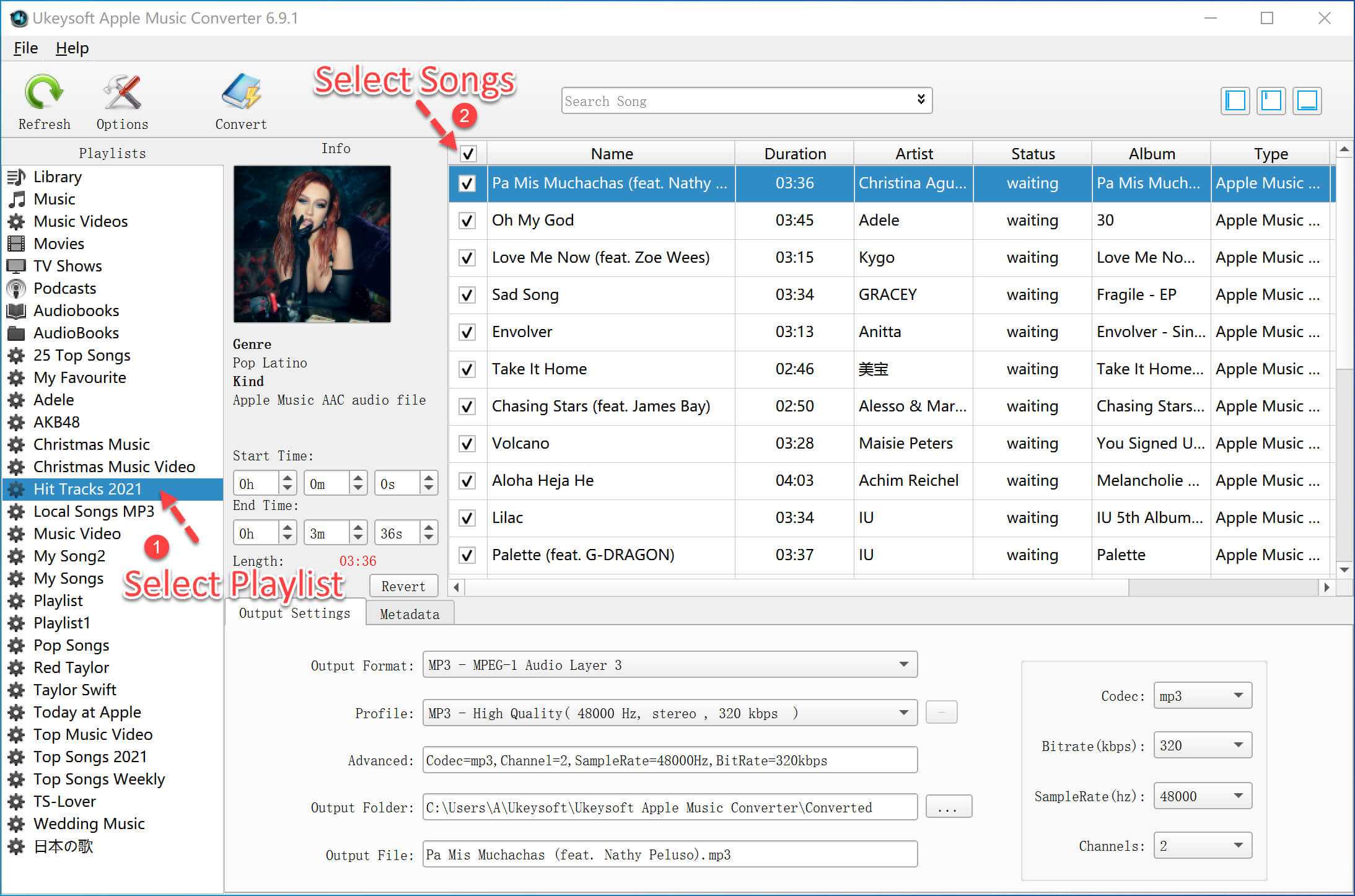Start conversion with the Convert icon
Viewport: 1355px width, 896px height.
[241, 92]
